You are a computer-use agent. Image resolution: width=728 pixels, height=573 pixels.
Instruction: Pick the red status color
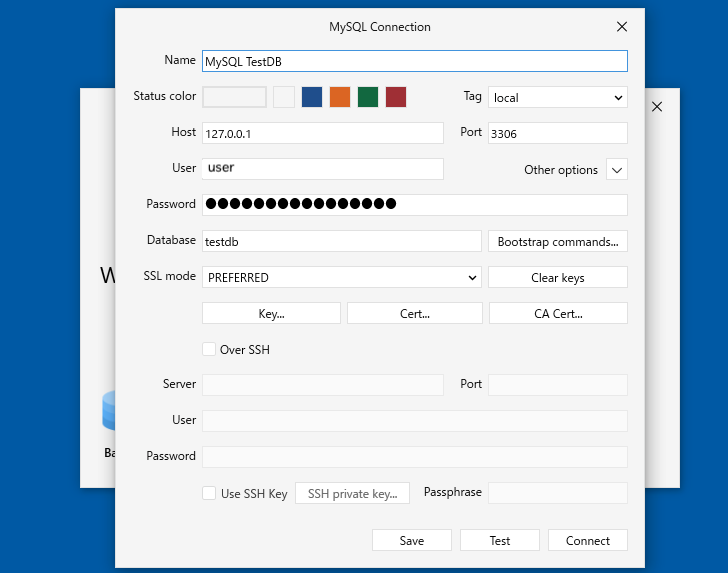click(396, 97)
